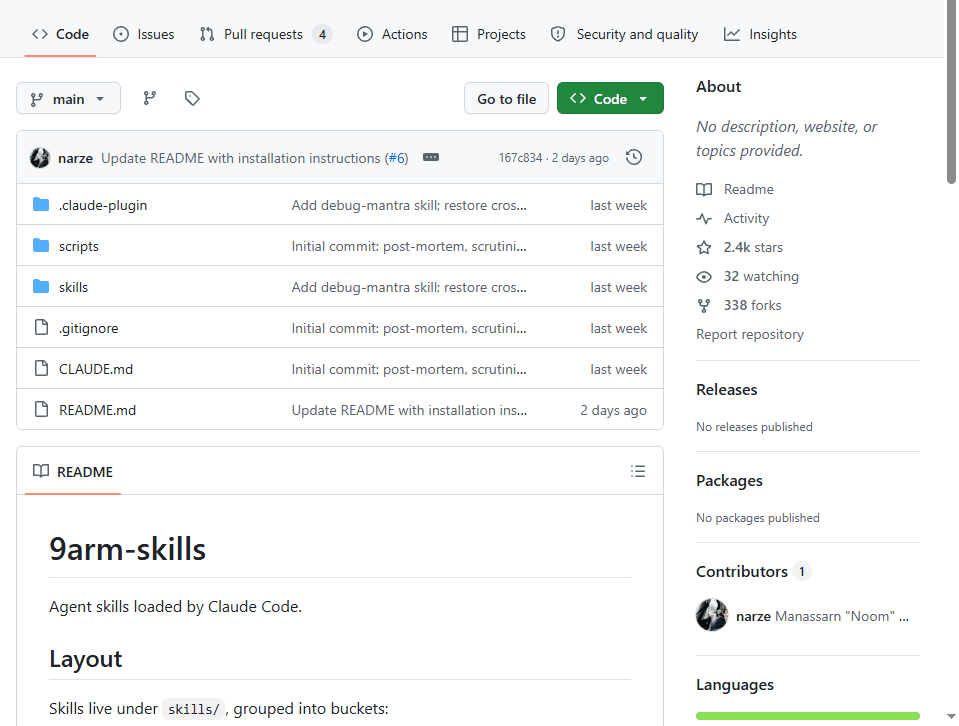The image size is (959, 726).
Task: Open latest commit message about README installation
Action: tap(240, 158)
